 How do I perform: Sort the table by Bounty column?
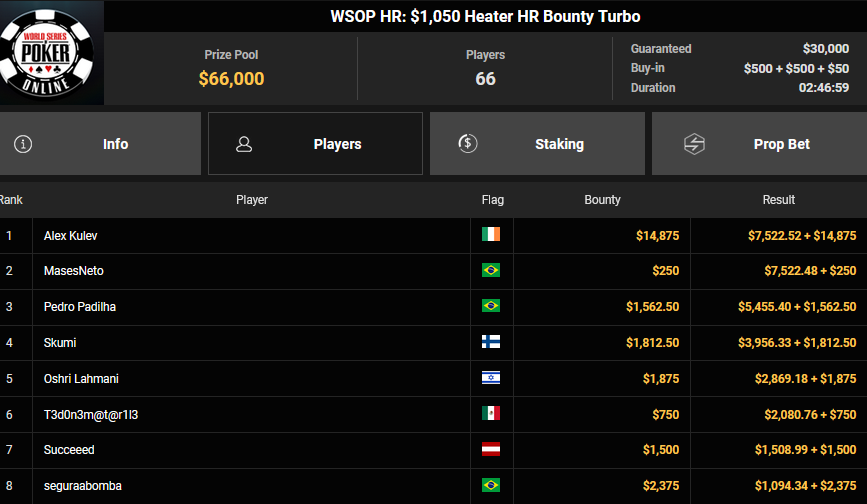(x=602, y=200)
